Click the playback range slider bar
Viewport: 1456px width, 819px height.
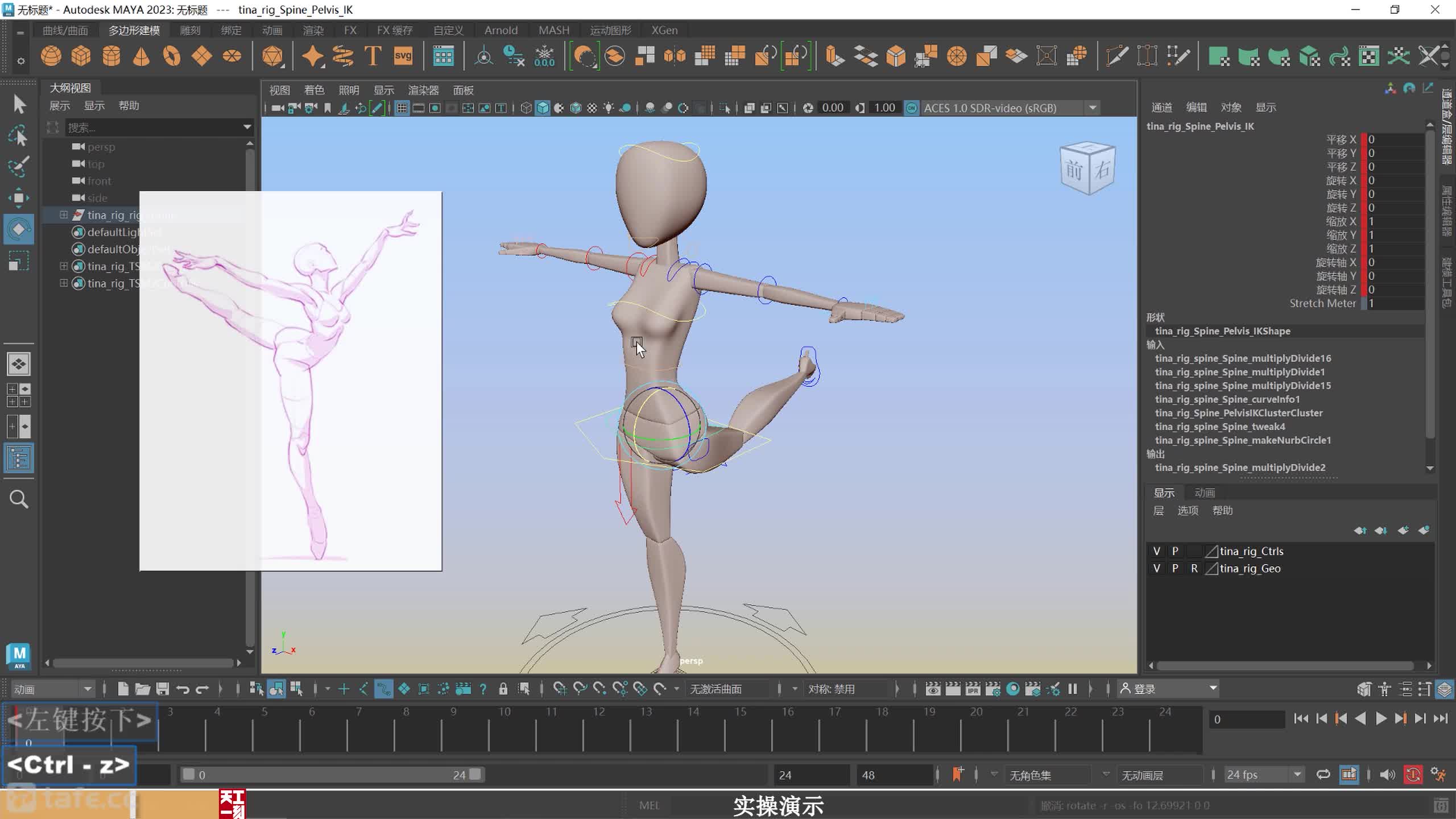click(332, 775)
